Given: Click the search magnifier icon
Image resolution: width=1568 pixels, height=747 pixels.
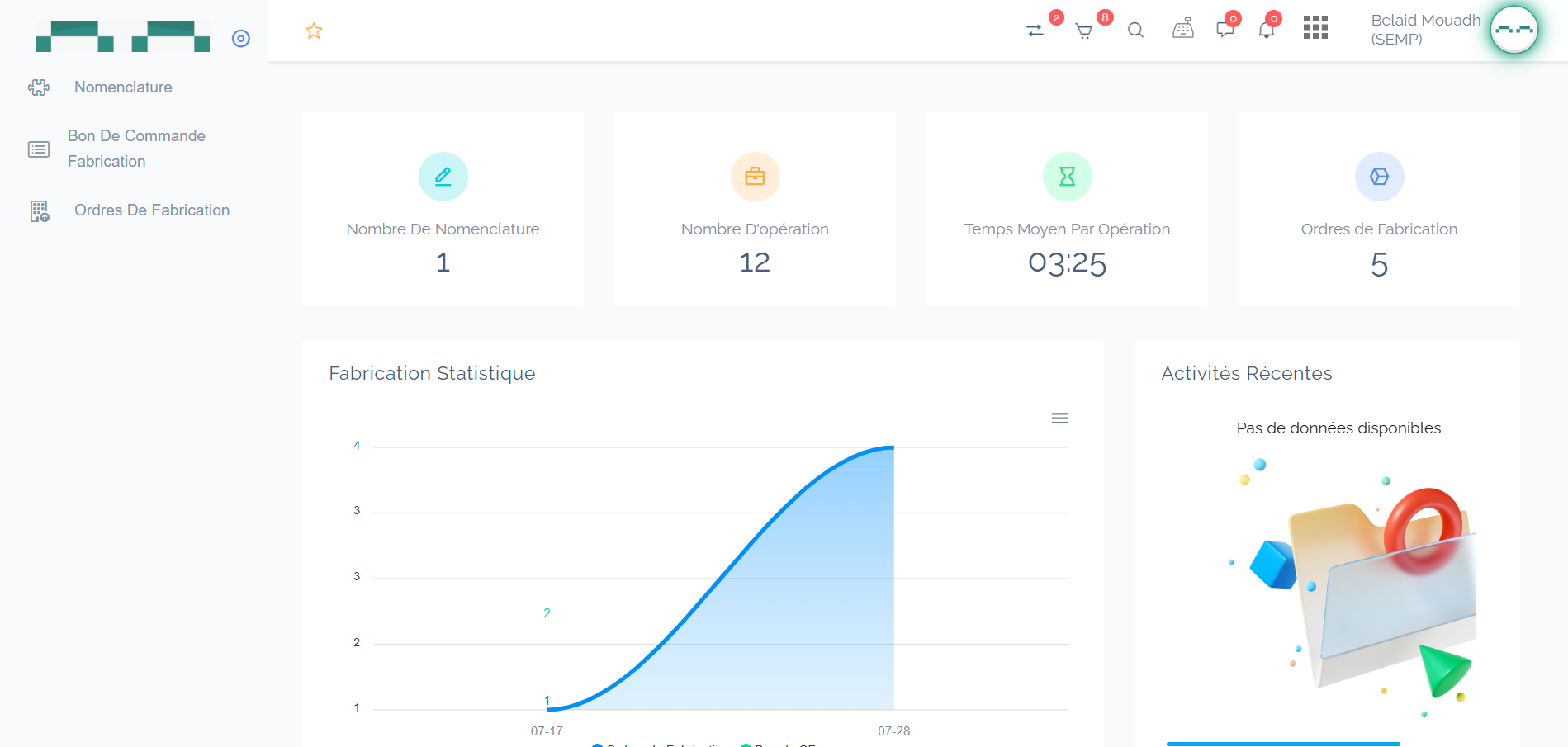Looking at the screenshot, I should point(1136,31).
